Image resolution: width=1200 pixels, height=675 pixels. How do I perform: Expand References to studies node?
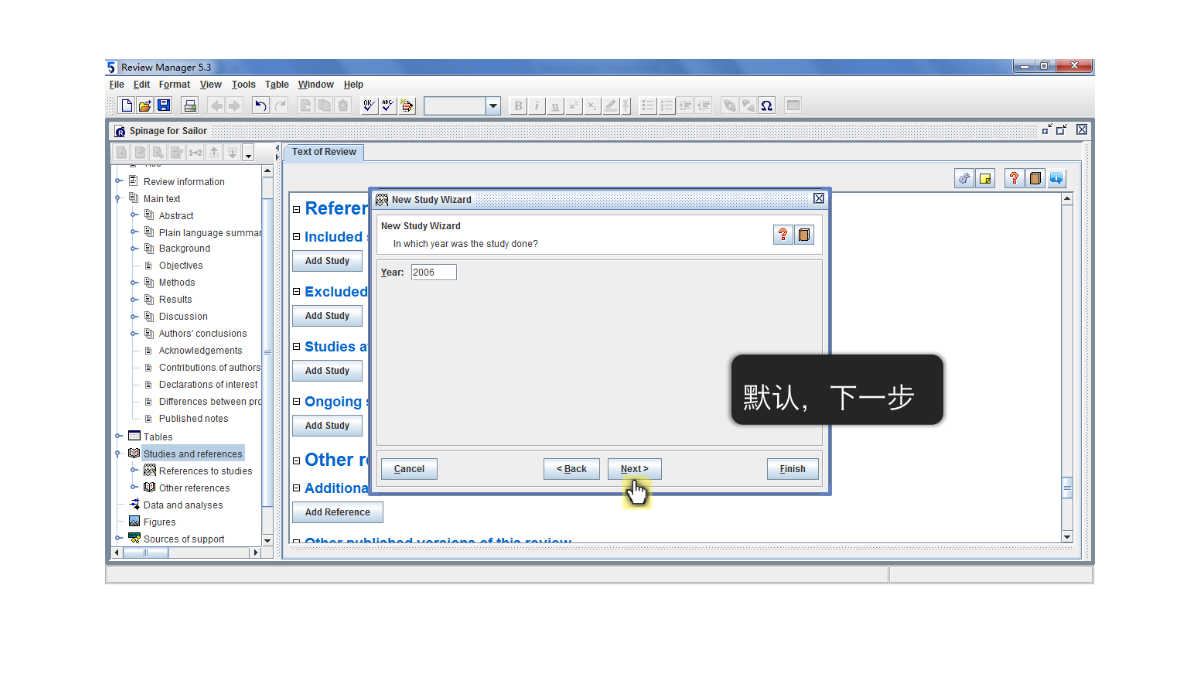click(134, 470)
